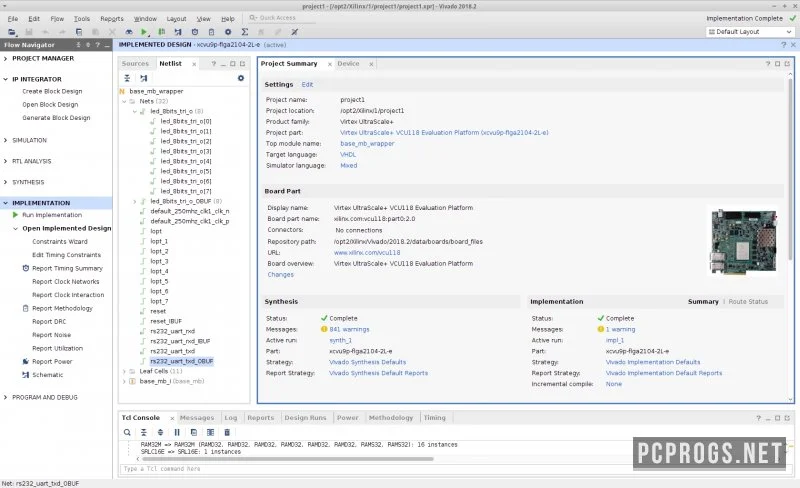This screenshot has height=488, width=800.
Task: Open the Layout menu
Action: [176, 18]
